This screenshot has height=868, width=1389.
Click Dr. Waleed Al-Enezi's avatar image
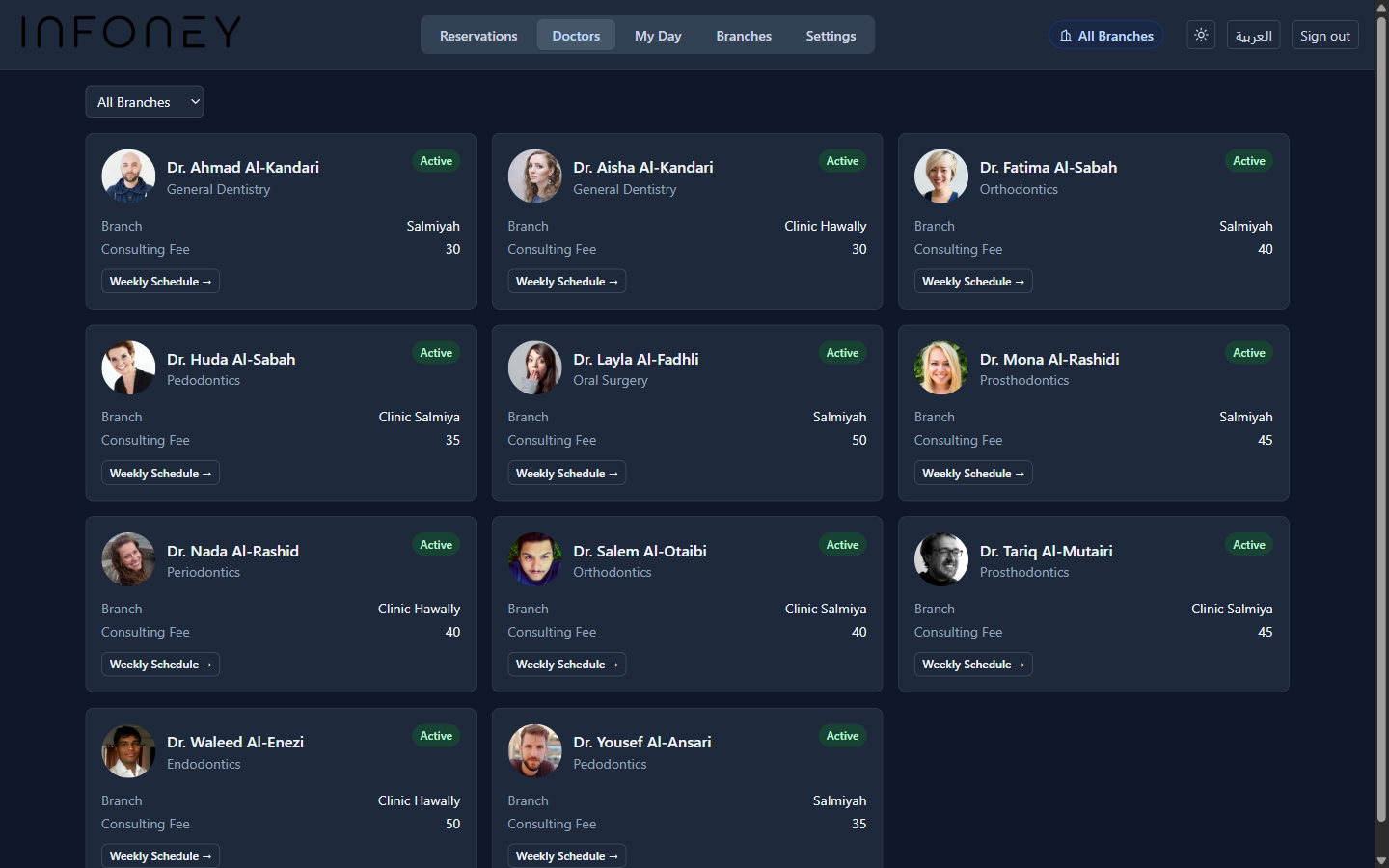click(x=128, y=751)
